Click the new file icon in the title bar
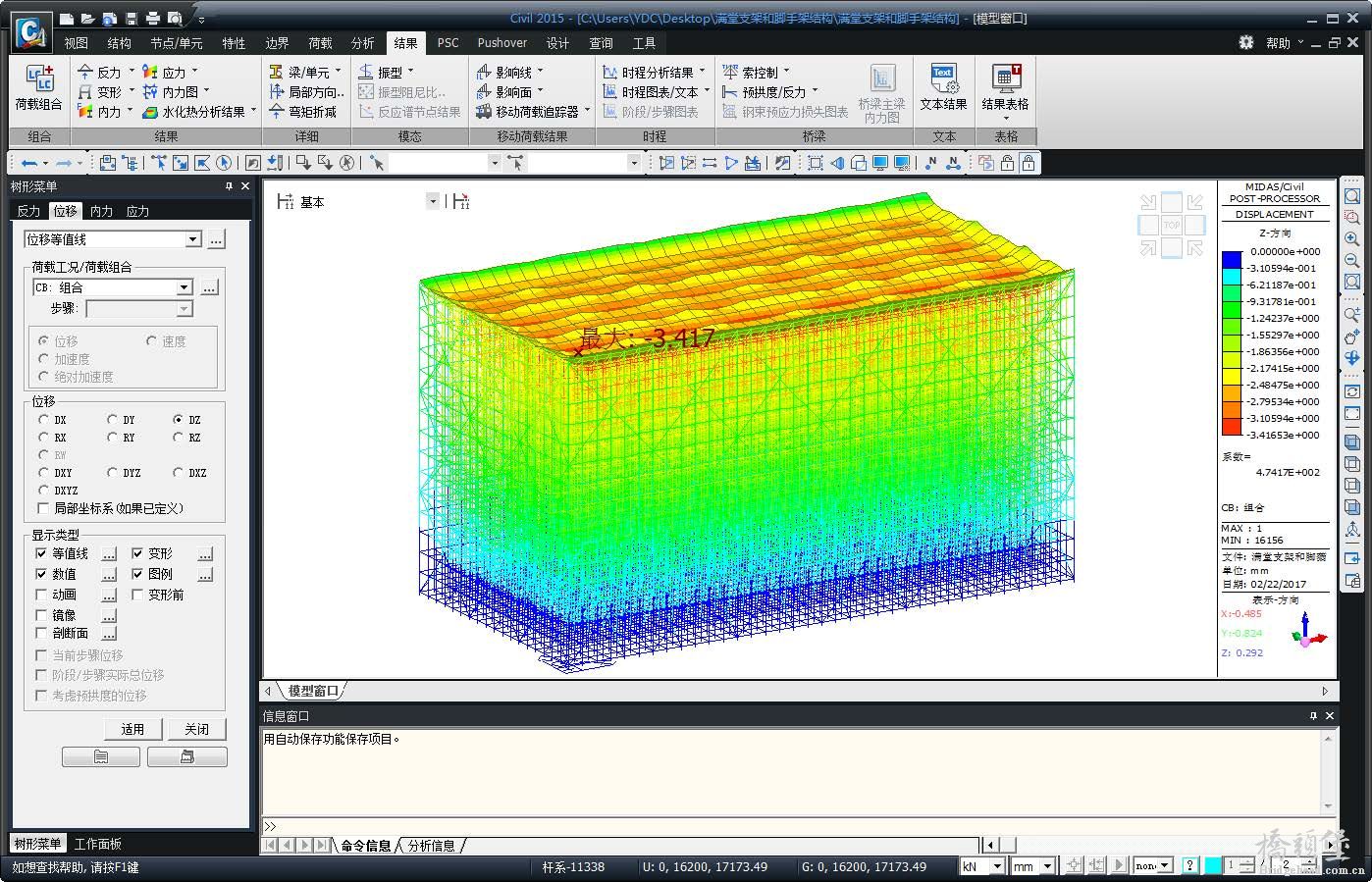The image size is (1372, 882). (66, 19)
